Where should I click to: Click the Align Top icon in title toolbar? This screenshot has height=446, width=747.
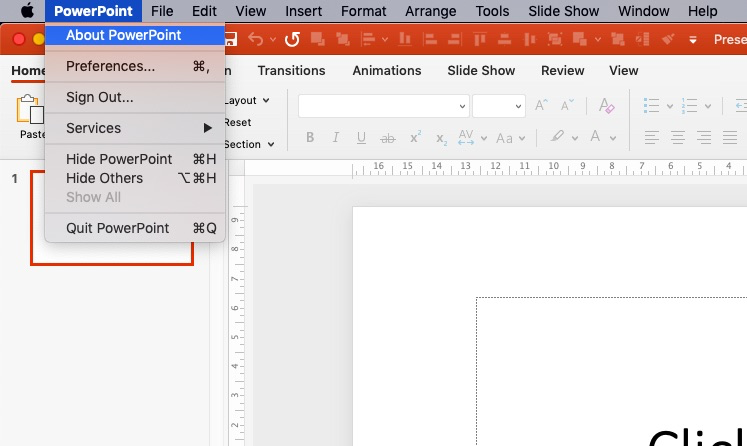[480, 39]
